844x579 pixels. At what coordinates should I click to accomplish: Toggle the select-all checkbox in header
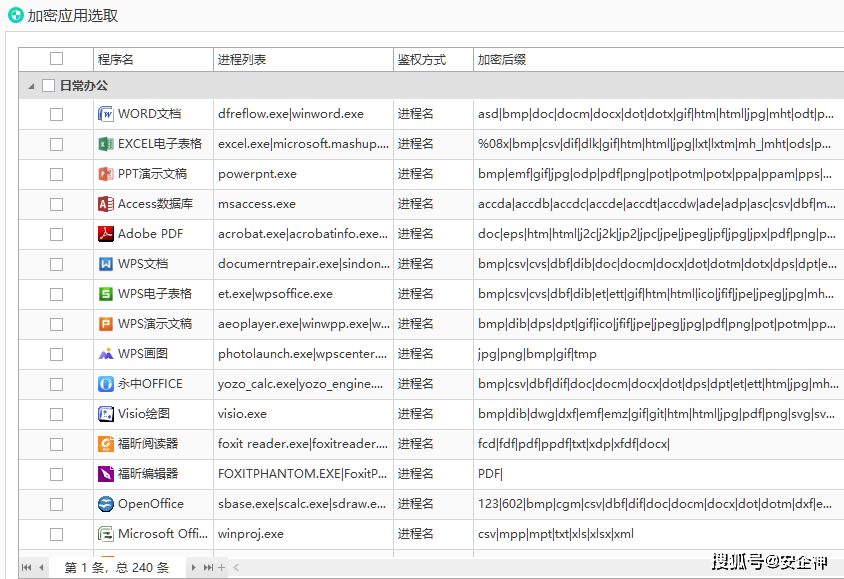(x=56, y=59)
